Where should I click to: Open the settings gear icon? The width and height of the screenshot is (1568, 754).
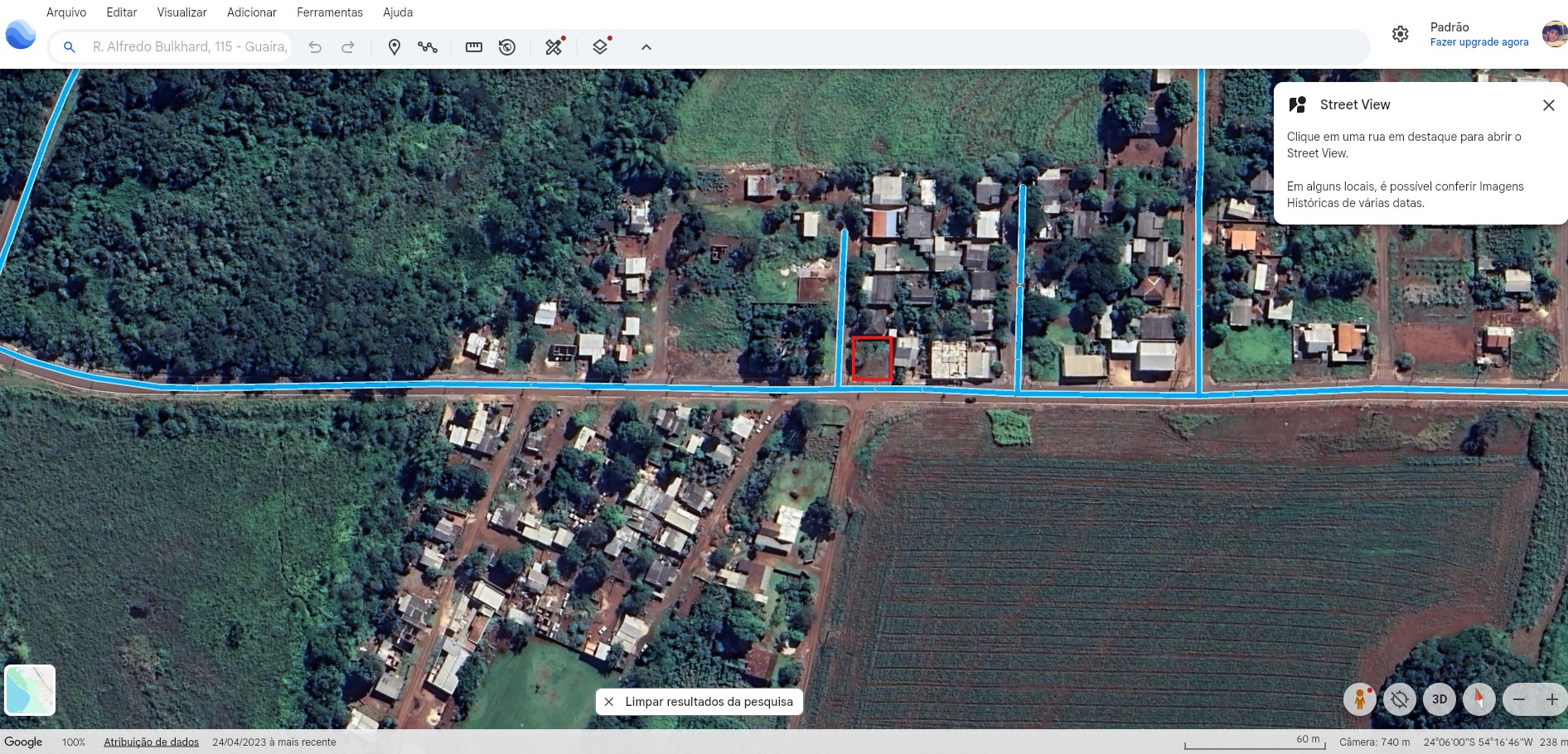(x=1400, y=34)
